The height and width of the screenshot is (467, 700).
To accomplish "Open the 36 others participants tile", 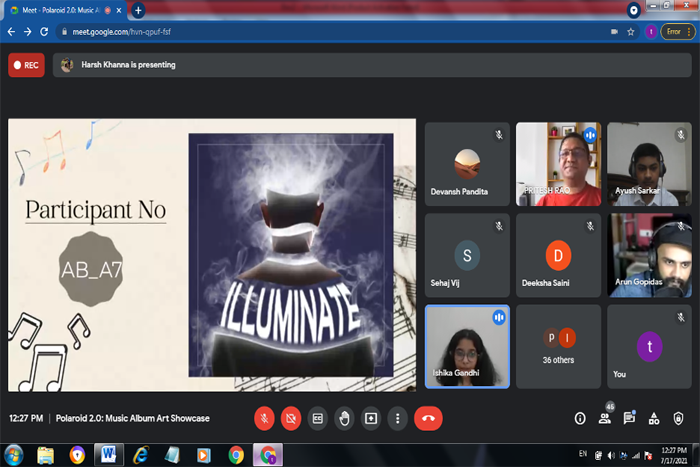I will [558, 347].
